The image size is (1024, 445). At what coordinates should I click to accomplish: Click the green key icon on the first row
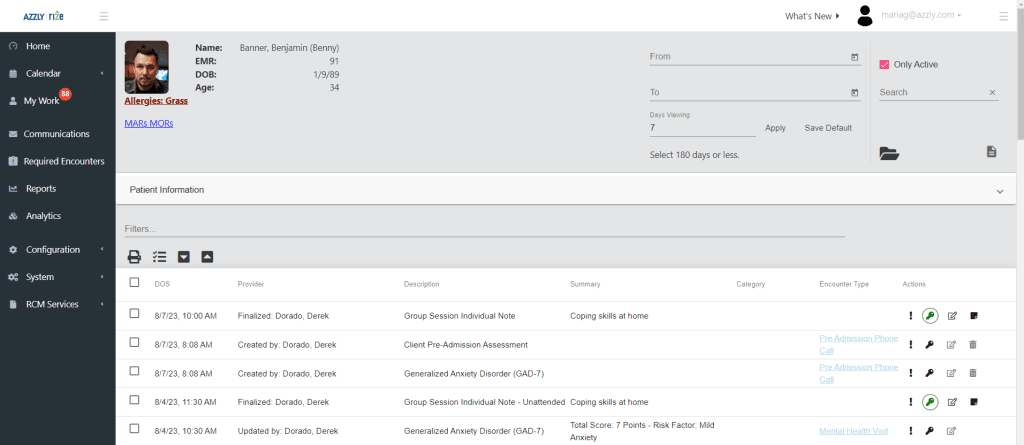click(x=930, y=316)
